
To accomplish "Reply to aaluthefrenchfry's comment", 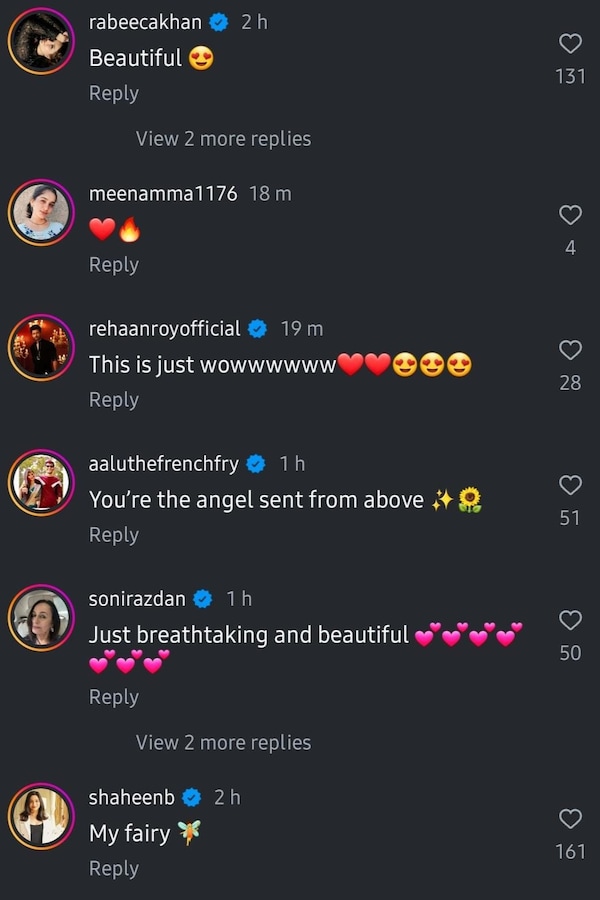I will coord(114,534).
